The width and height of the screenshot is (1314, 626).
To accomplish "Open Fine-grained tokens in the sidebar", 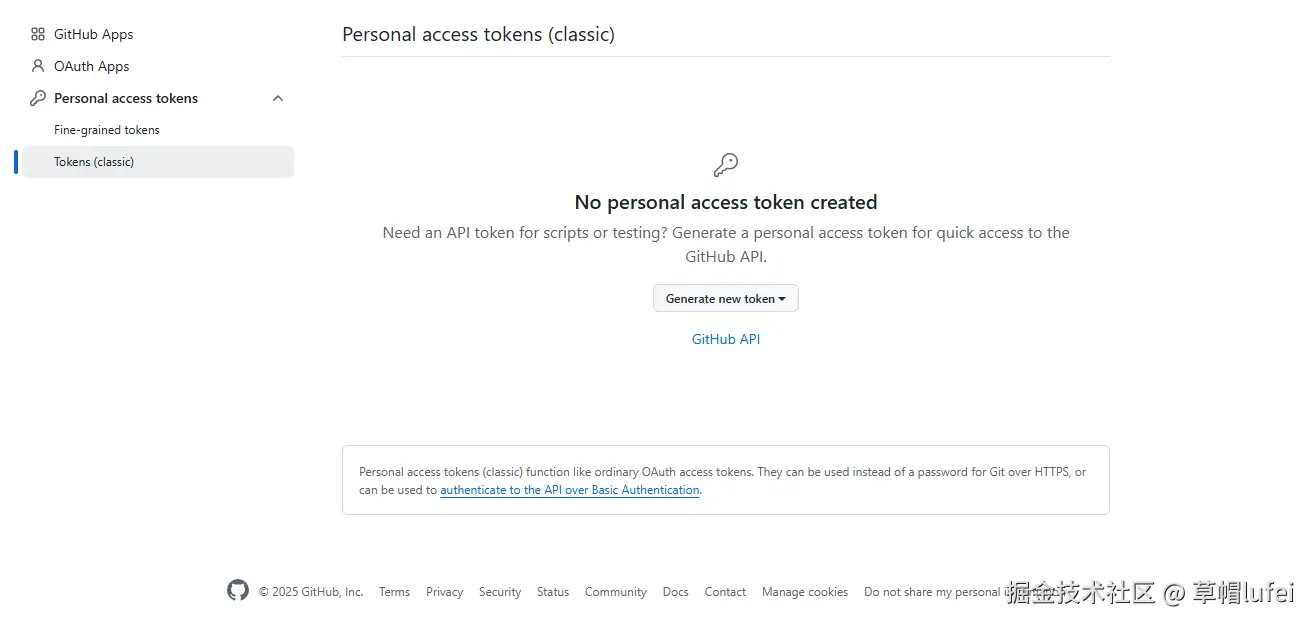I will click(x=107, y=130).
